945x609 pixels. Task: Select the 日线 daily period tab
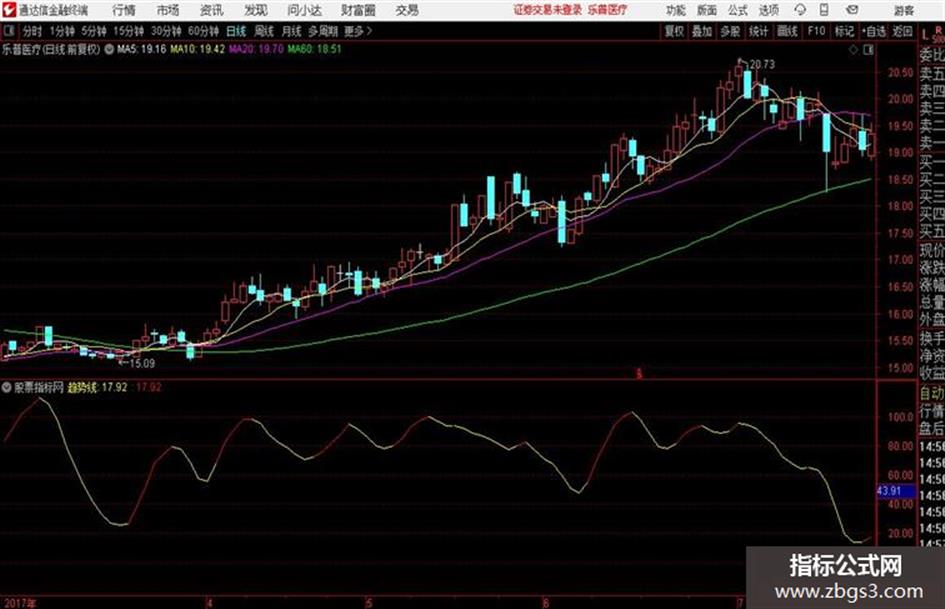(236, 31)
